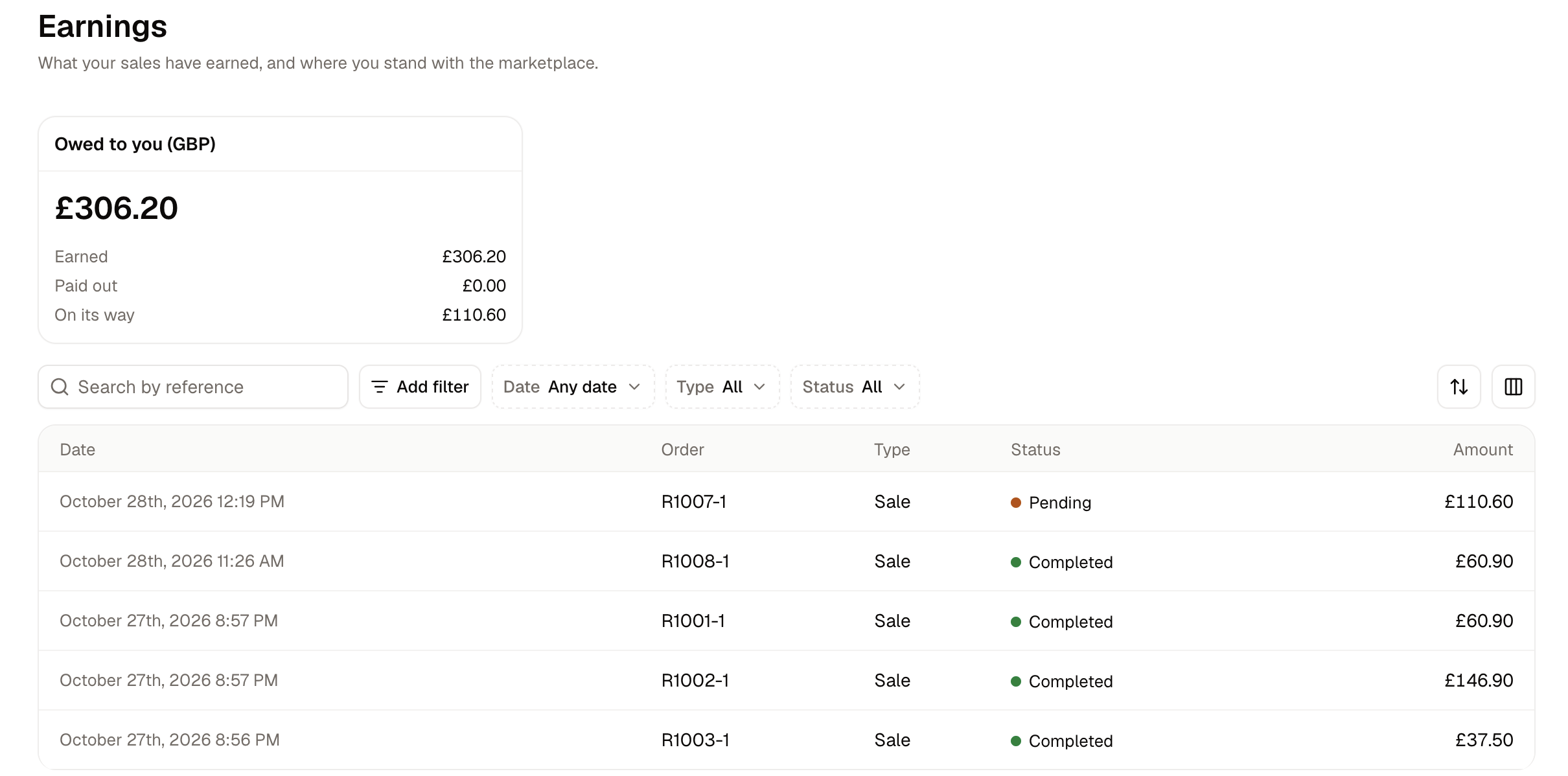
Task: Click the Completed status of R1008-1
Action: tap(1062, 562)
